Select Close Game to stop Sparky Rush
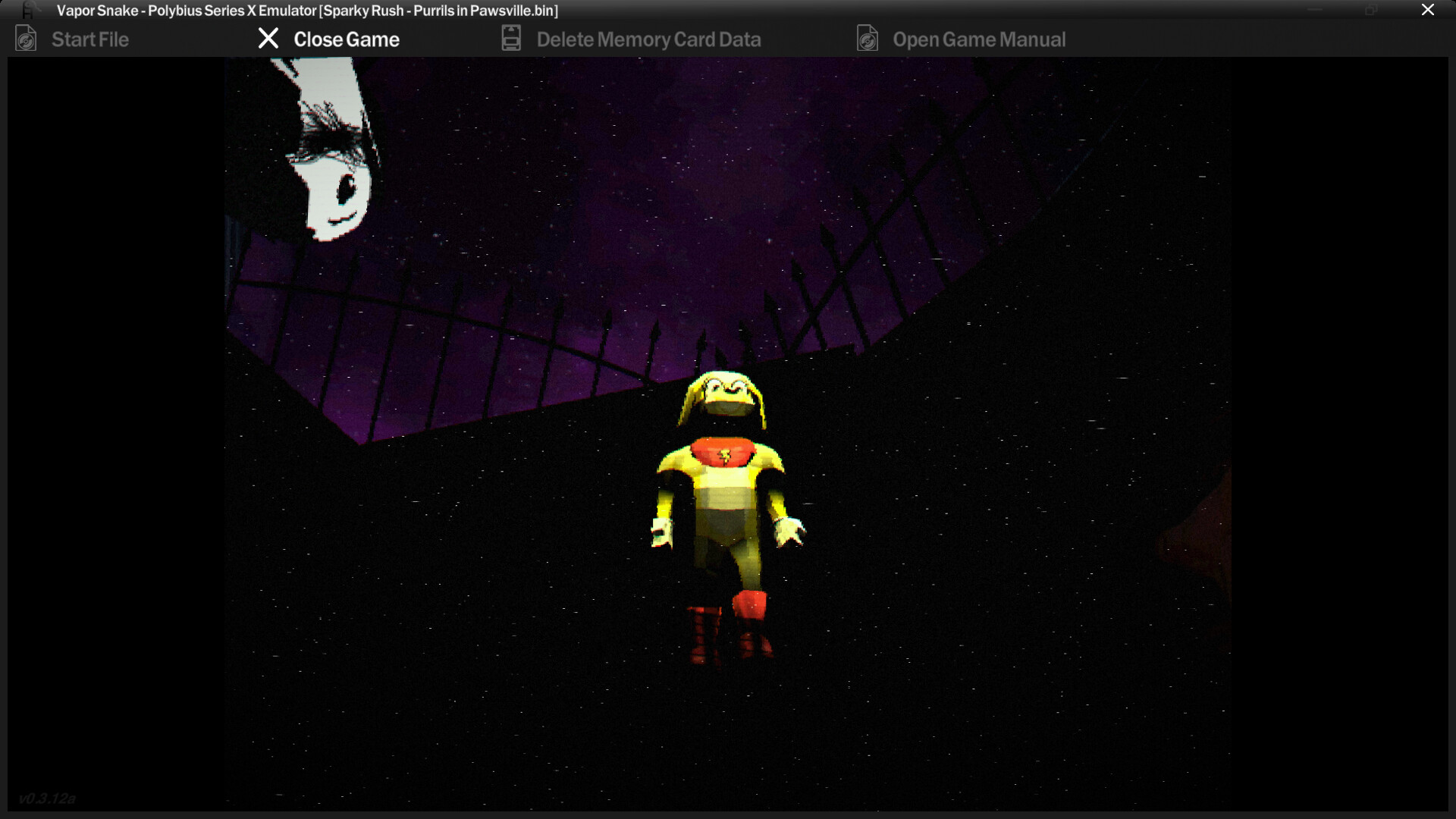 pyautogui.click(x=347, y=39)
